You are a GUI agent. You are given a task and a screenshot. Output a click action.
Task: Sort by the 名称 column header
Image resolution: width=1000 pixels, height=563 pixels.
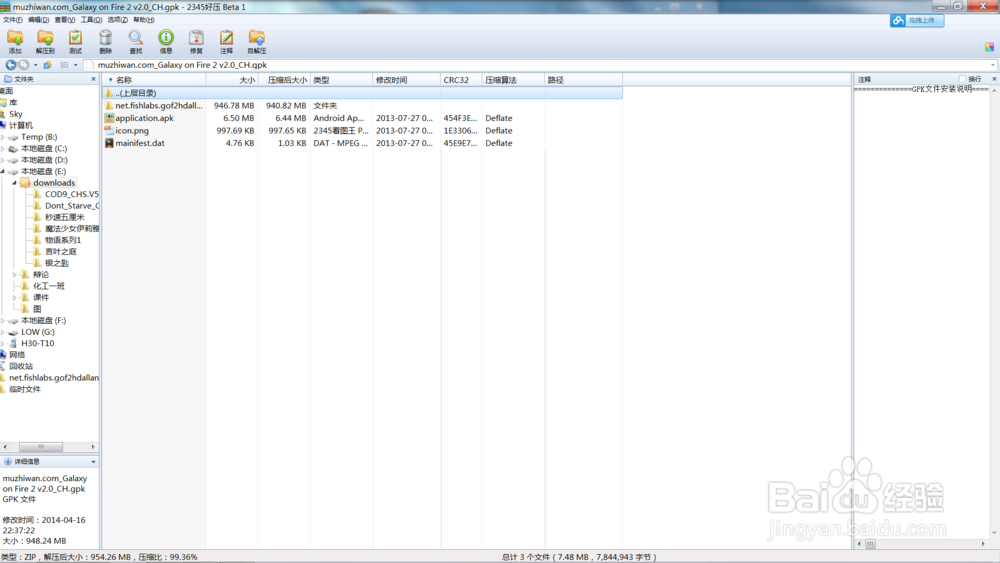pyautogui.click(x=154, y=80)
